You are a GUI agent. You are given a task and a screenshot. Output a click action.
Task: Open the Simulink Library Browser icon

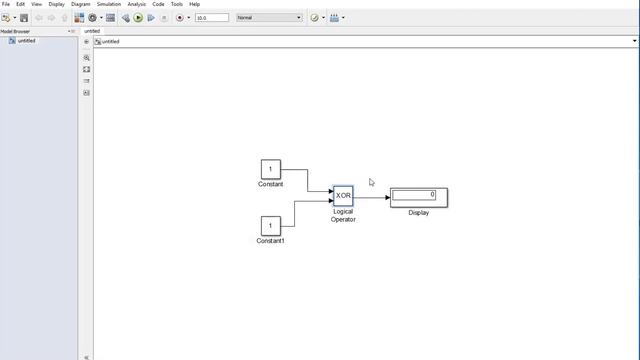click(79, 18)
